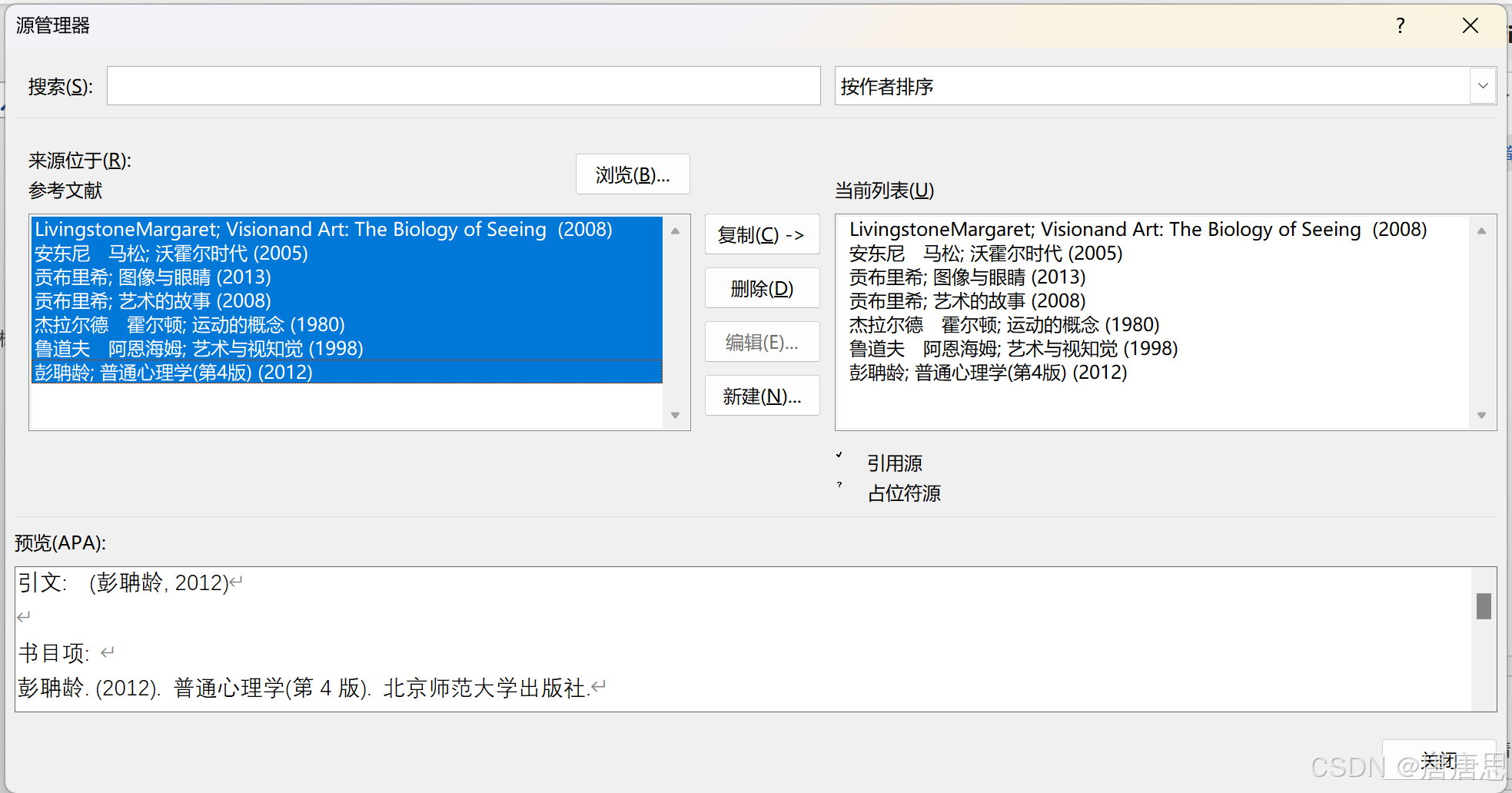This screenshot has width=1512, height=793.
Task: Click up arrow of 当前列表 scrollbar
Action: point(1481,231)
